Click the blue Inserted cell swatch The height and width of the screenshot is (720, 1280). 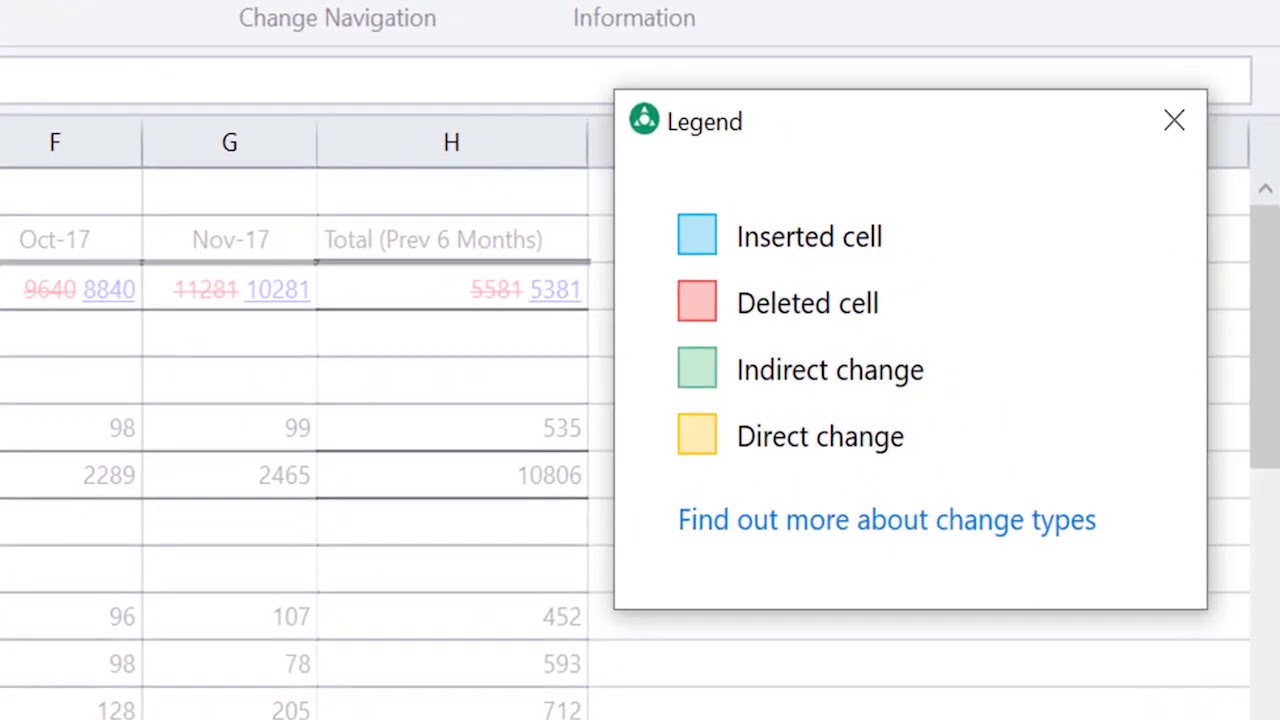coord(697,235)
